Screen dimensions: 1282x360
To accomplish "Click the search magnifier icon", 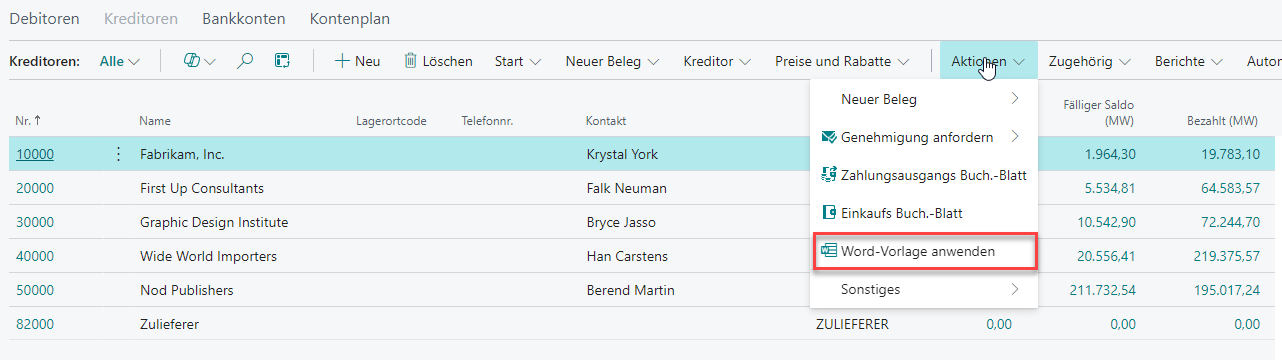I will 245,61.
